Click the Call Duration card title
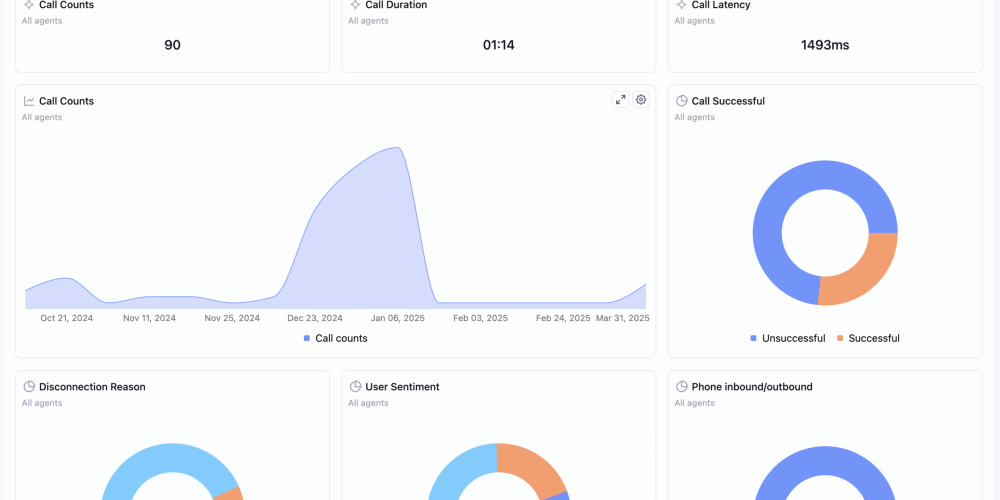 (x=396, y=4)
